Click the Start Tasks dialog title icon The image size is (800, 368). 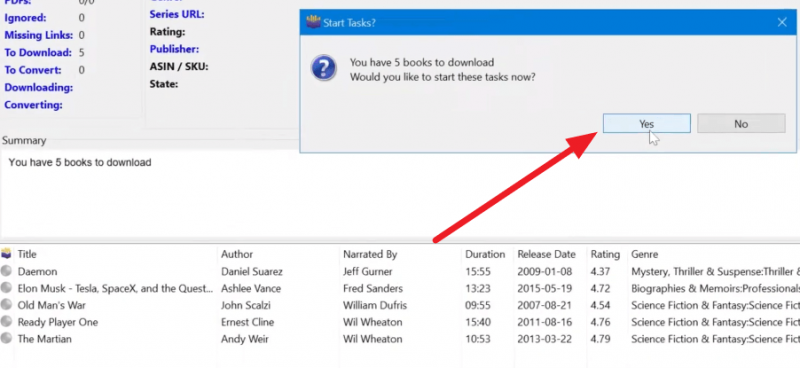[313, 22]
